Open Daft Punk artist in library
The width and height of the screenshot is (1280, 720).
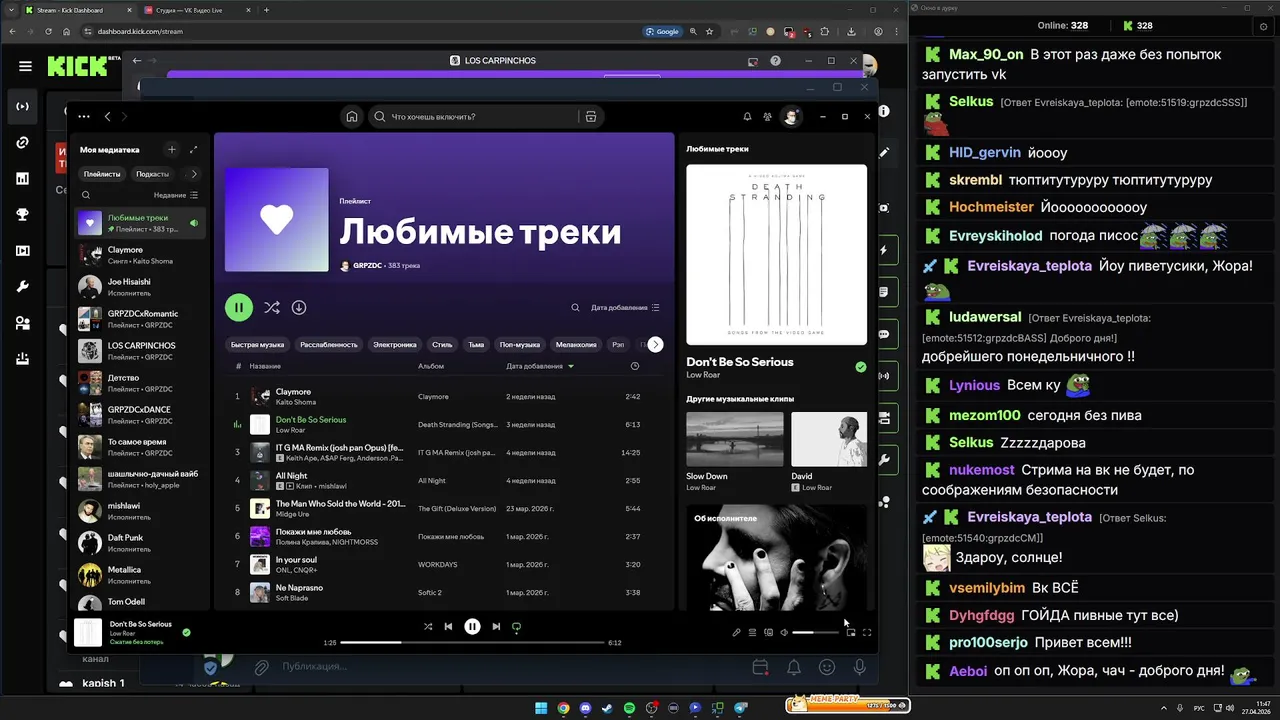(x=141, y=543)
